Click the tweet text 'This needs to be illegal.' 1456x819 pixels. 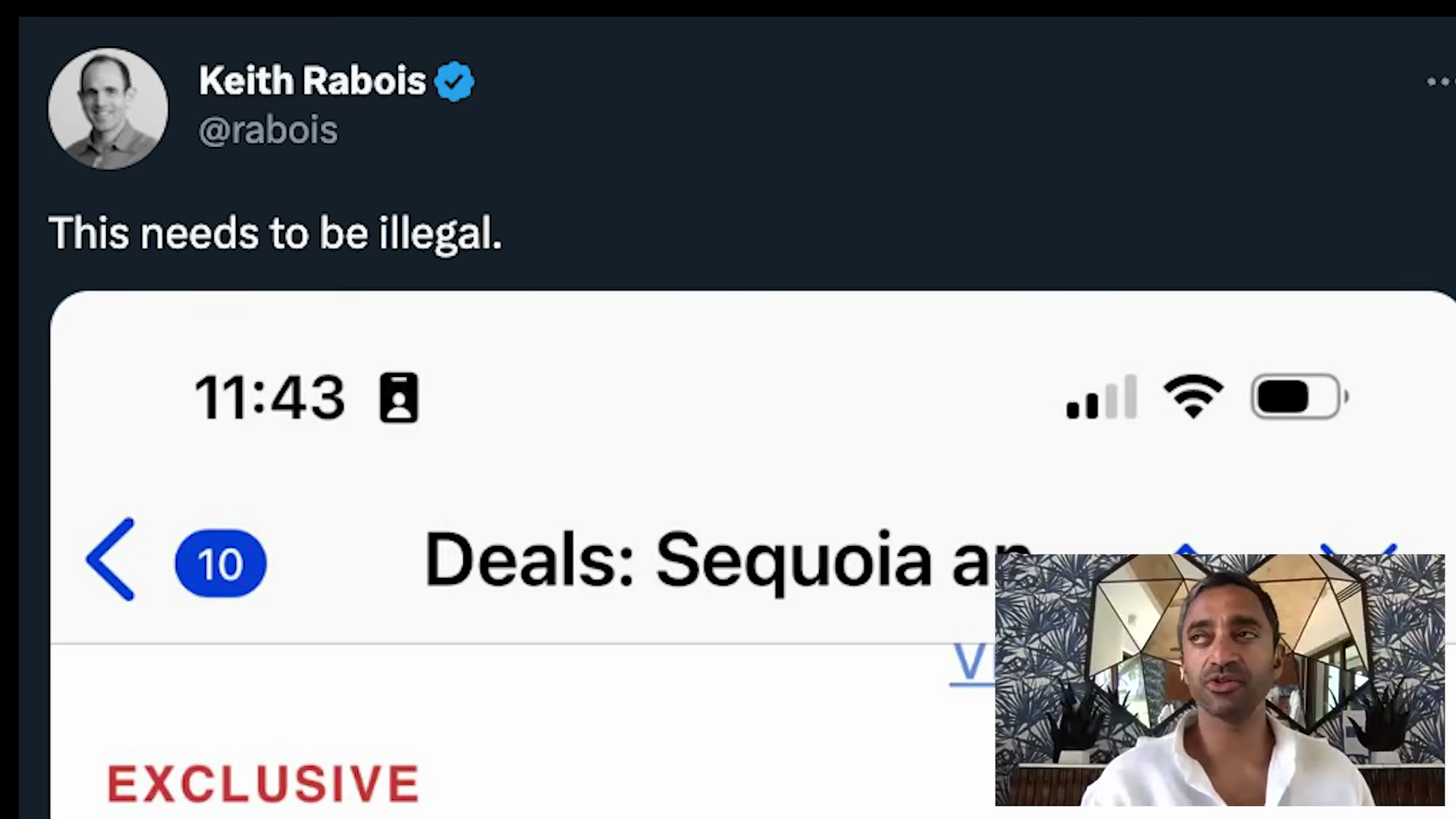pos(275,233)
